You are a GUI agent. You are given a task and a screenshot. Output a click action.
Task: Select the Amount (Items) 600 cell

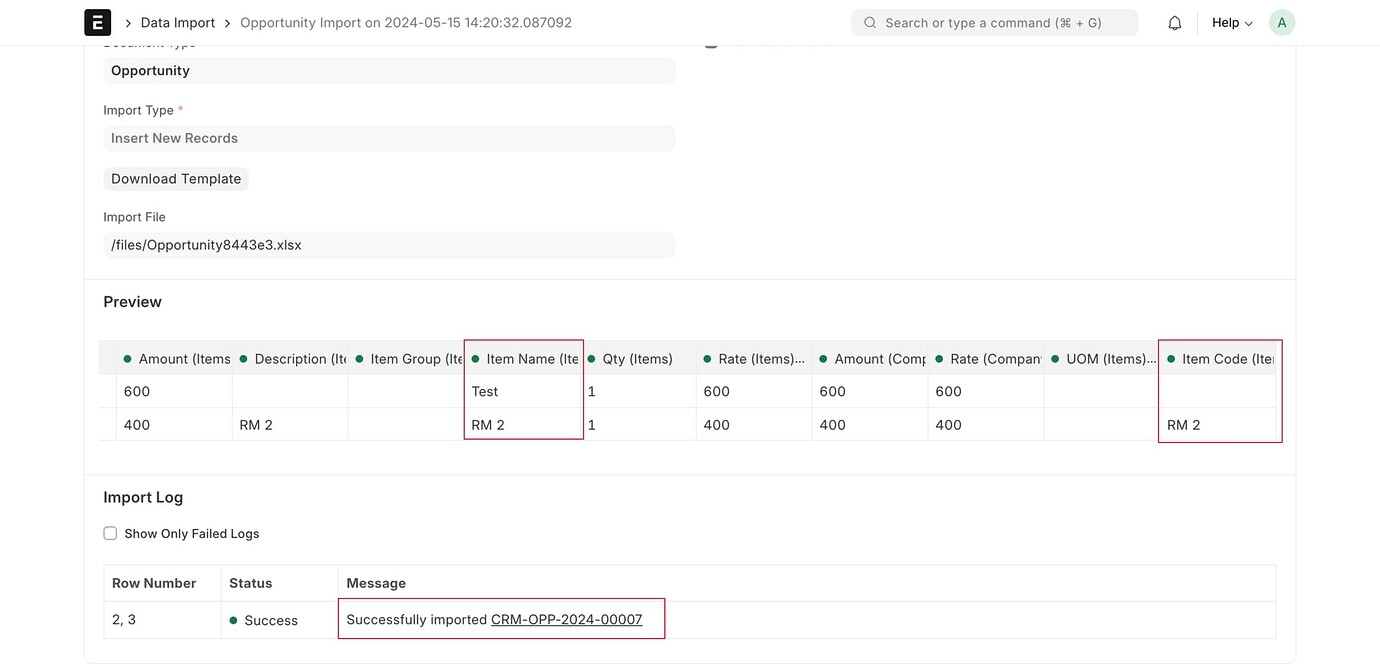tap(174, 391)
